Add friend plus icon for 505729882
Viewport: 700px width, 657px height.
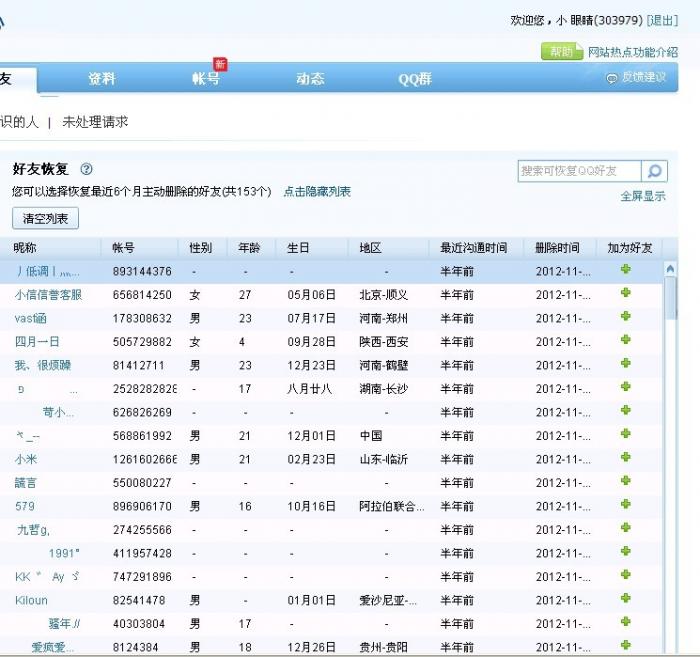pos(625,340)
